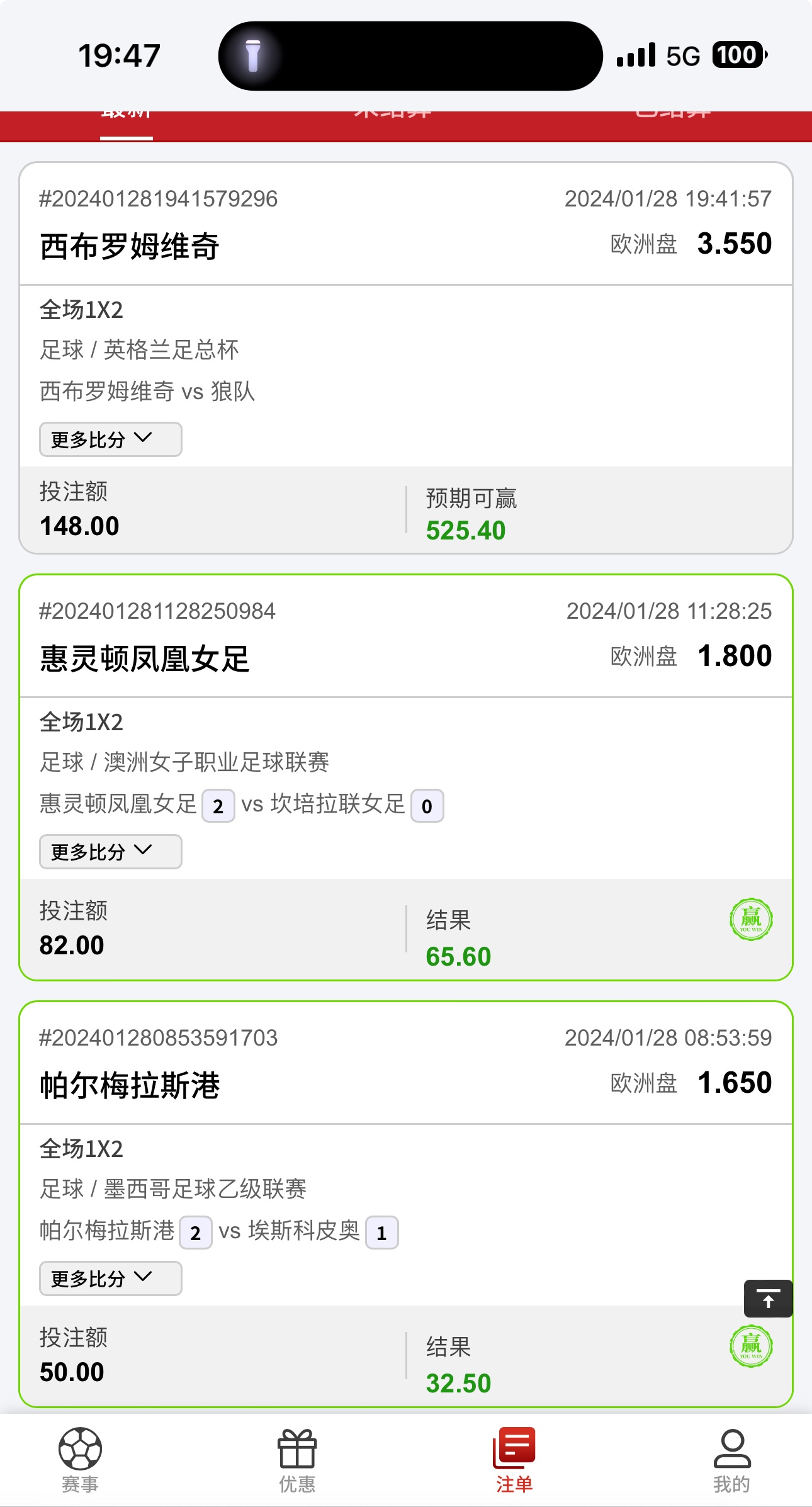Tap the 5G signal bars indicator
812x1507 pixels.
(636, 55)
